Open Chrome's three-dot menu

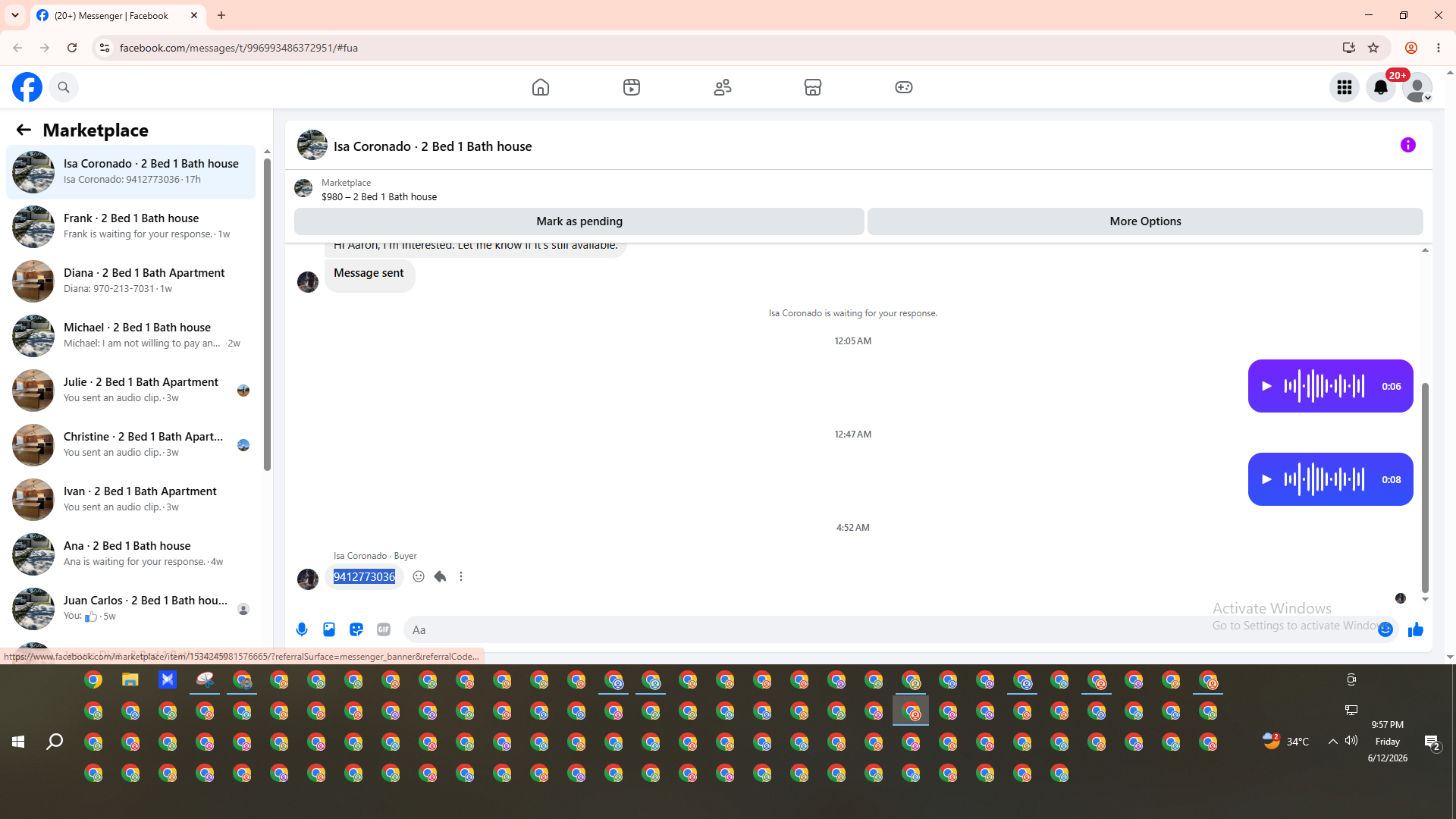click(1439, 48)
